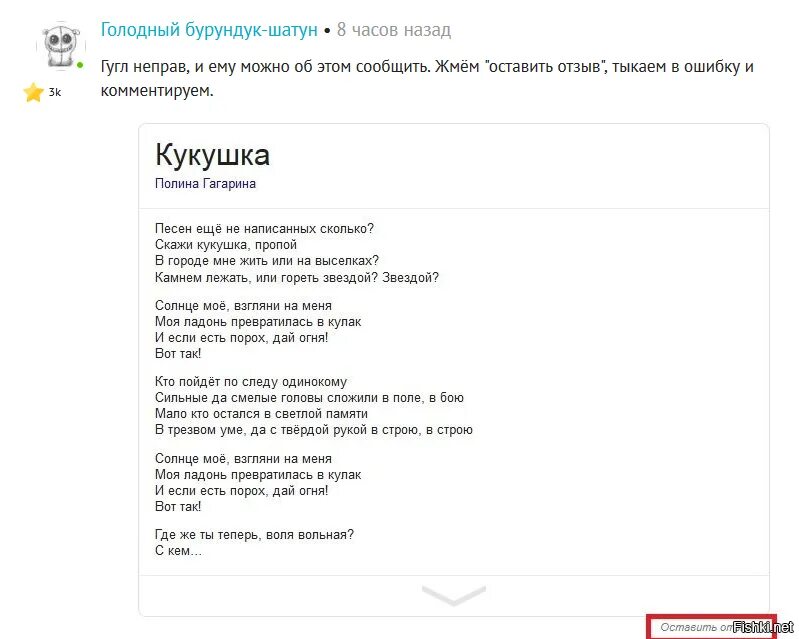Click the line 'Сильные да смелые головы сложили в поле, в бою'
This screenshot has height=639, width=799.
[x=309, y=397]
